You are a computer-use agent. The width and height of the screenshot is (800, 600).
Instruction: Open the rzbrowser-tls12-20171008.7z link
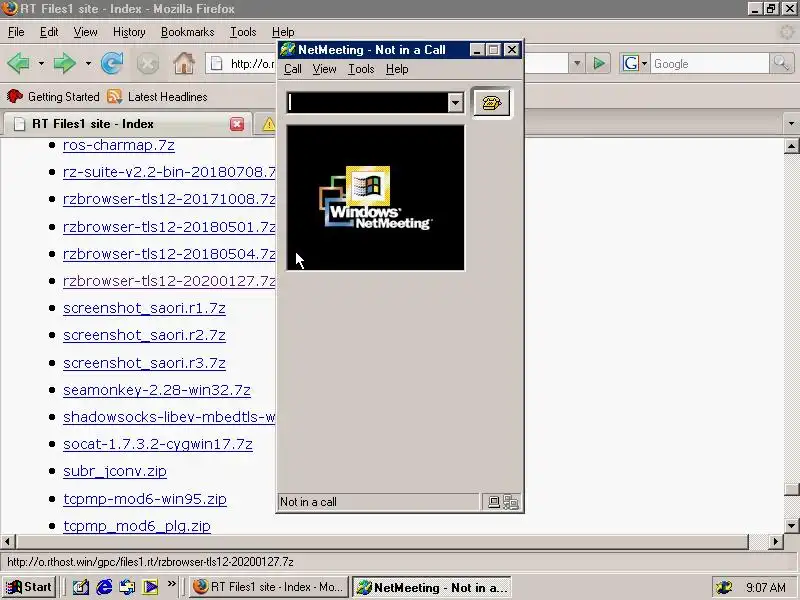pos(169,199)
